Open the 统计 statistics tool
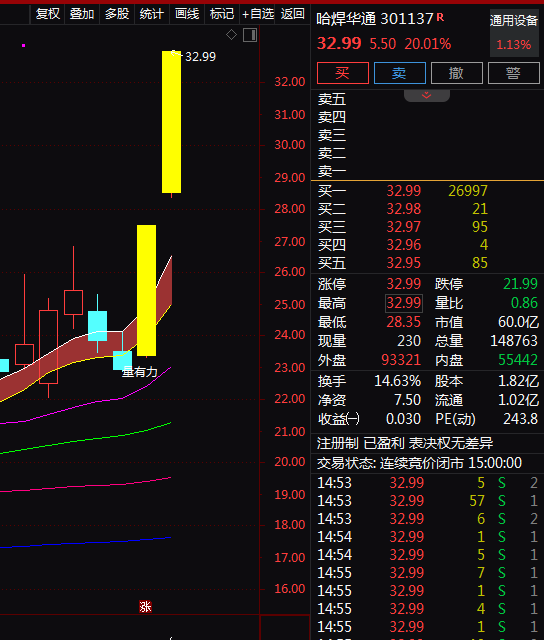544x640 pixels. [x=151, y=14]
